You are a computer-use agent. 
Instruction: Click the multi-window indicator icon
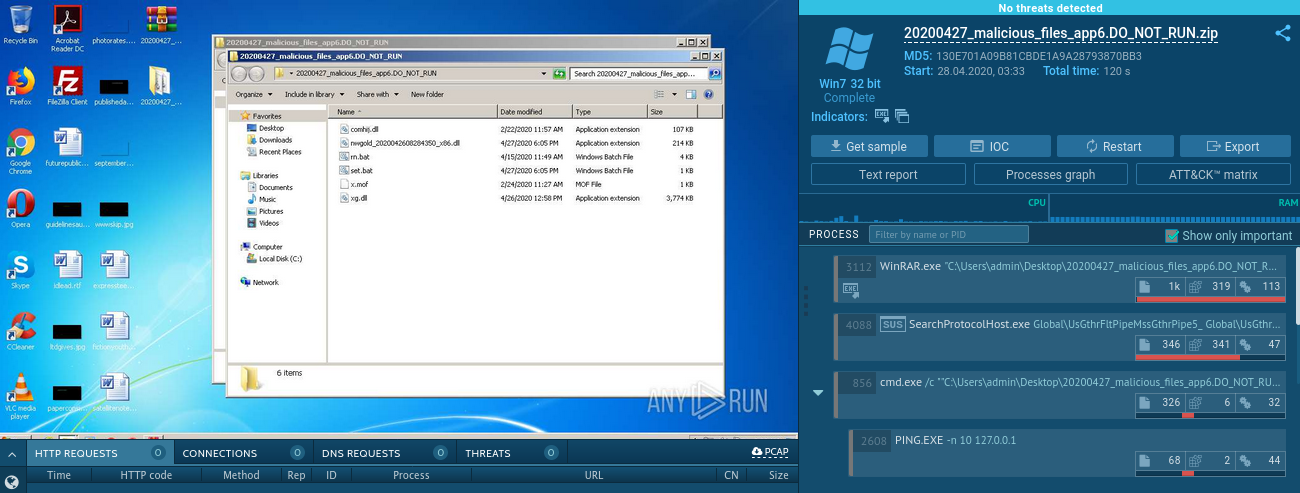(x=902, y=116)
